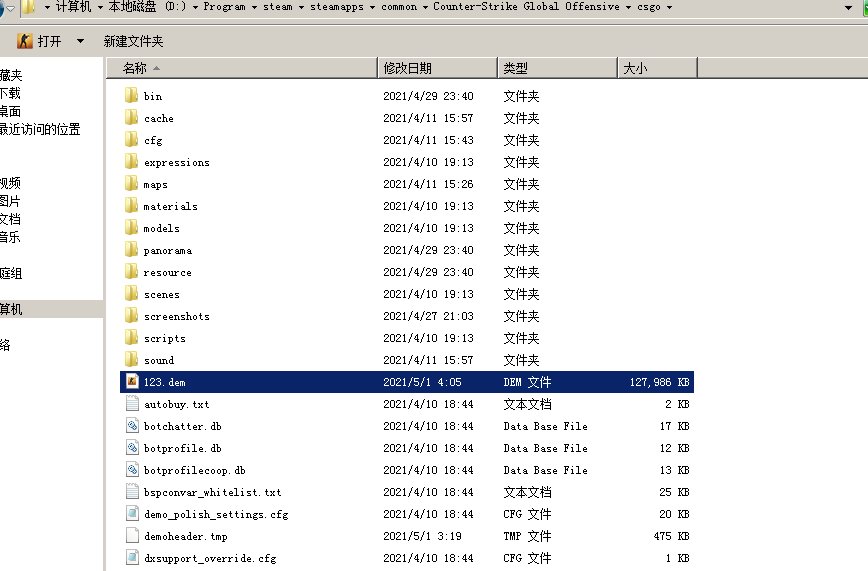Image resolution: width=868 pixels, height=571 pixels.
Task: Click the botprofile.db database icon
Action: (132, 447)
